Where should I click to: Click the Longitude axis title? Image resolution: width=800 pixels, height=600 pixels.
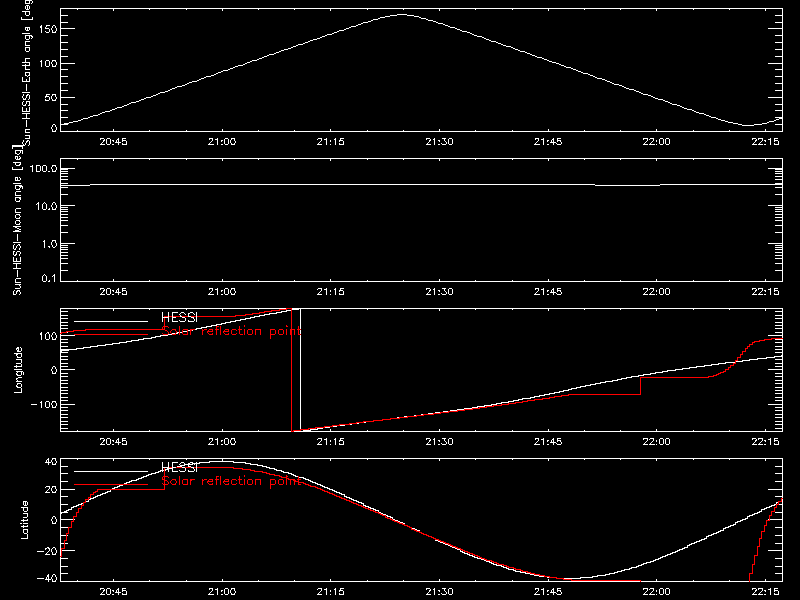tap(18, 370)
